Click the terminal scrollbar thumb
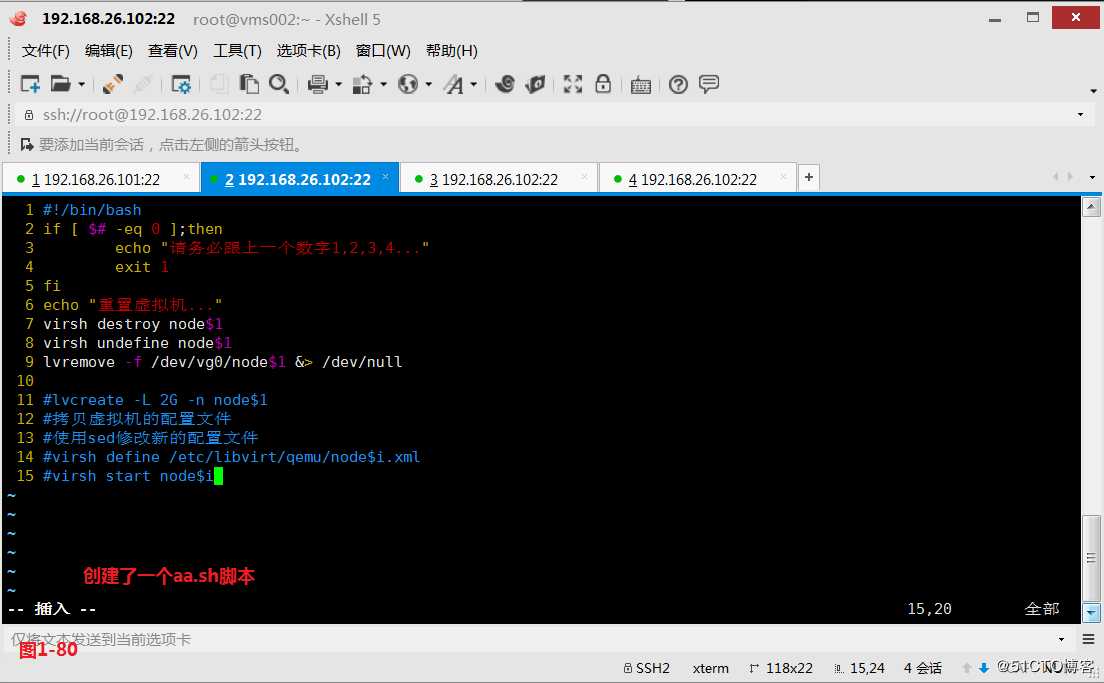This screenshot has width=1104, height=683. 1091,558
